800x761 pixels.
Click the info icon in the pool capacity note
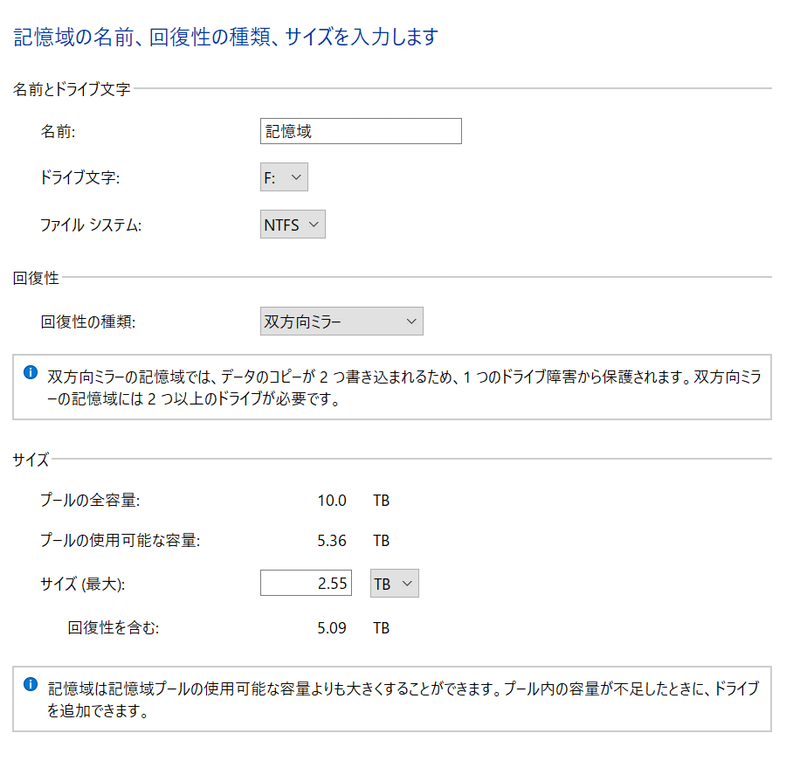pos(31,684)
